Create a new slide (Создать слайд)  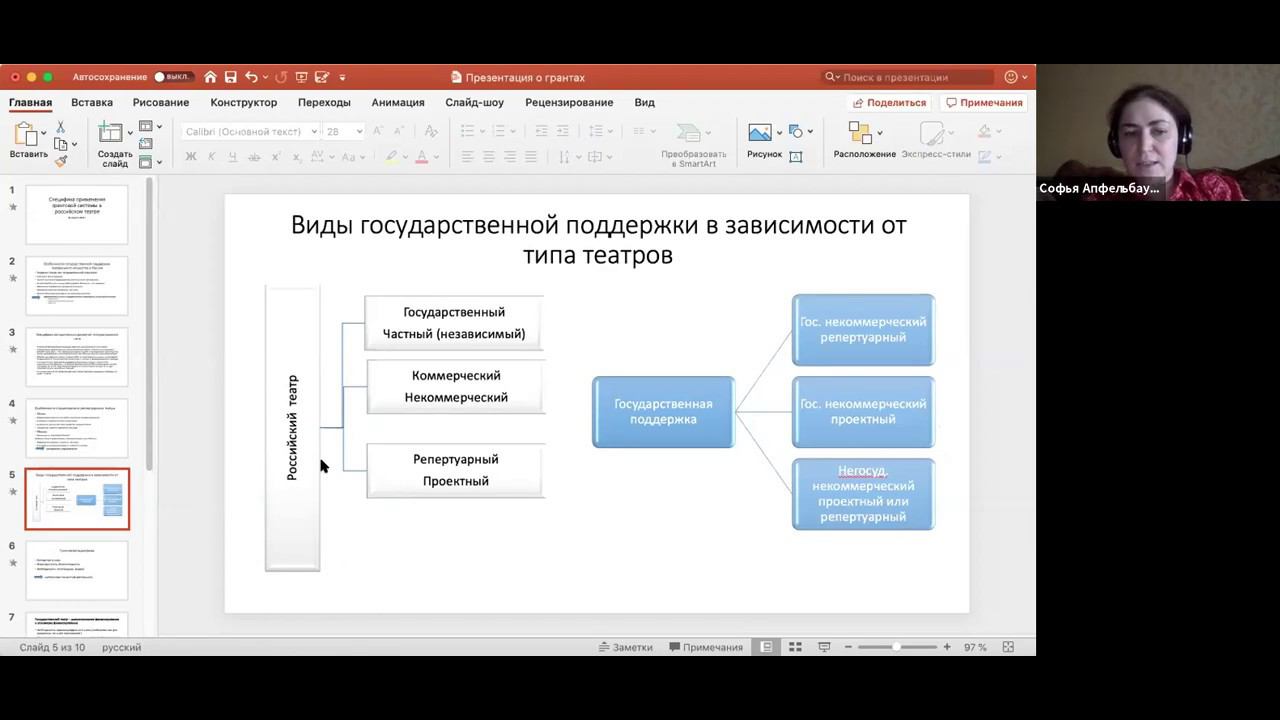[x=111, y=134]
